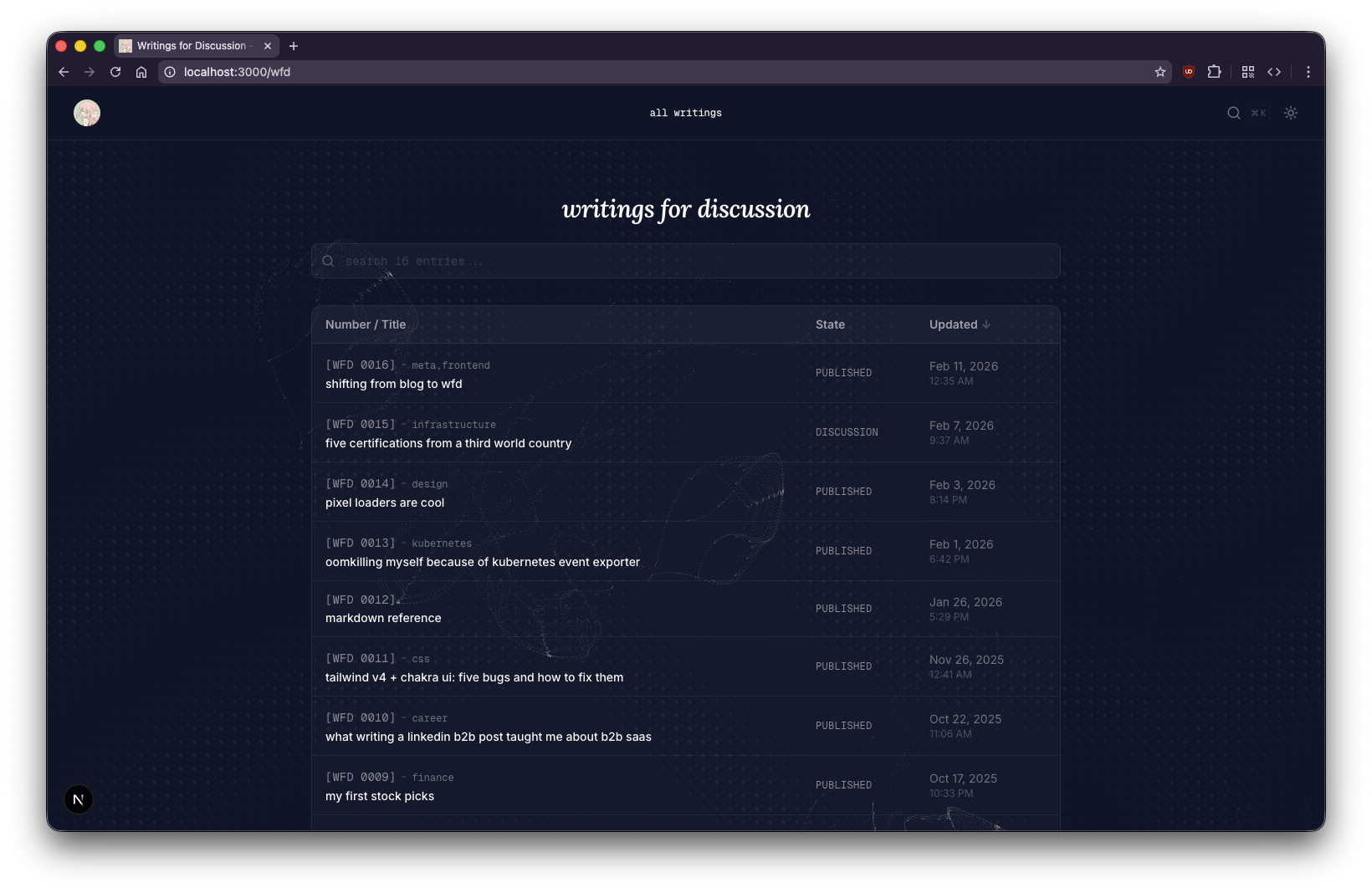Screen dimensions: 1372x893
Task: Click the profile avatar in the top-left corner
Action: pos(86,113)
